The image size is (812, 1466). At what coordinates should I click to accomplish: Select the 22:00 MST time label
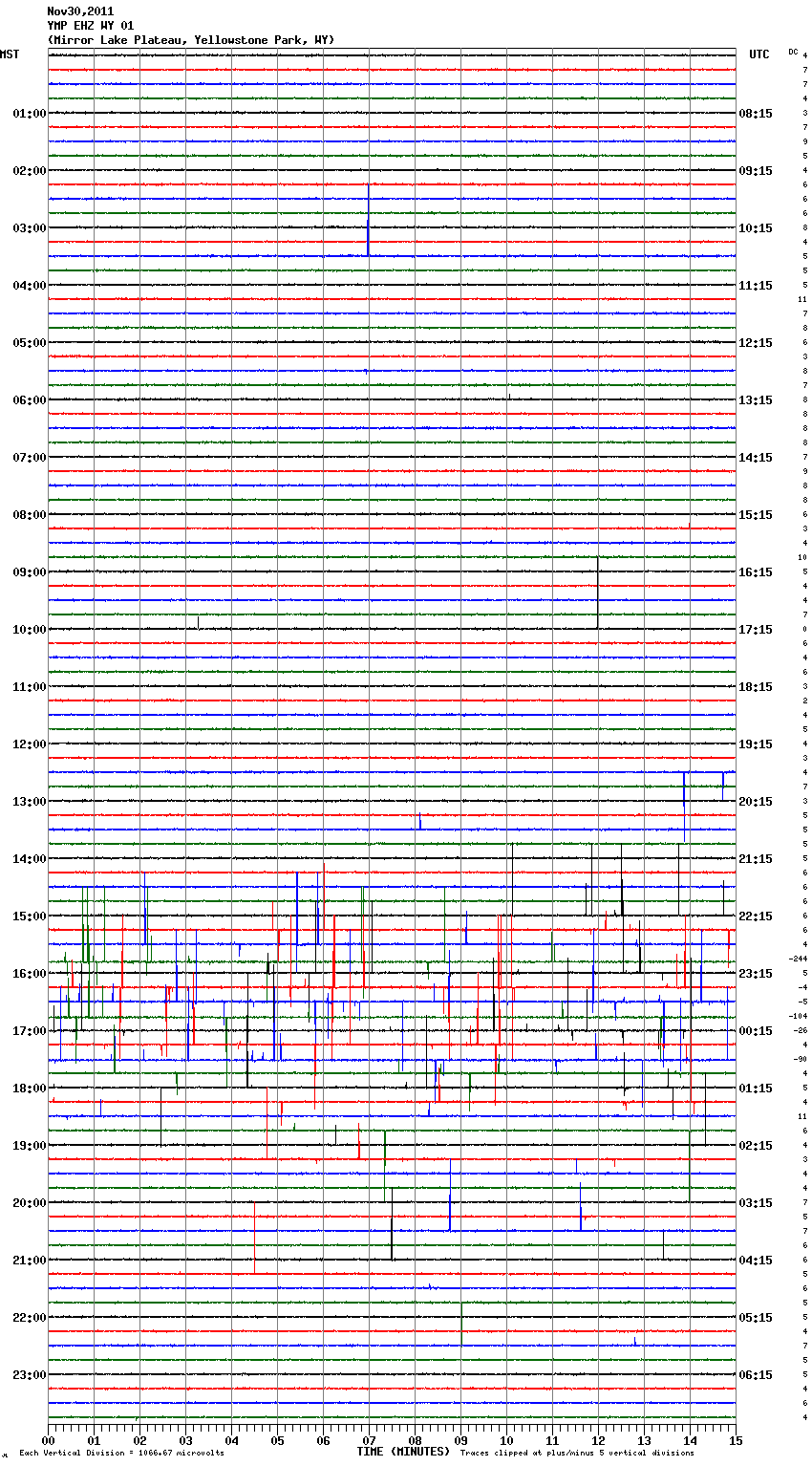point(29,1318)
